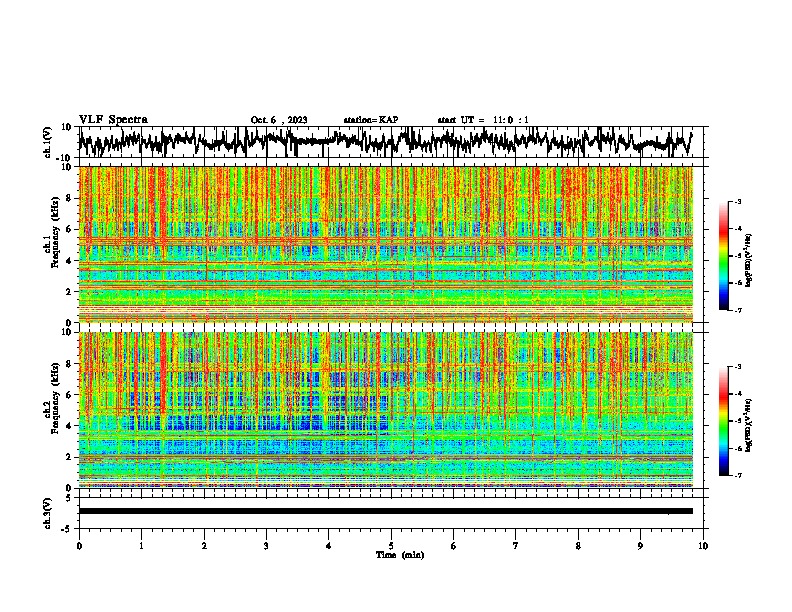Click the upper color bar beside ch.1 spectrogram
This screenshot has width=792, height=612.
(x=724, y=256)
